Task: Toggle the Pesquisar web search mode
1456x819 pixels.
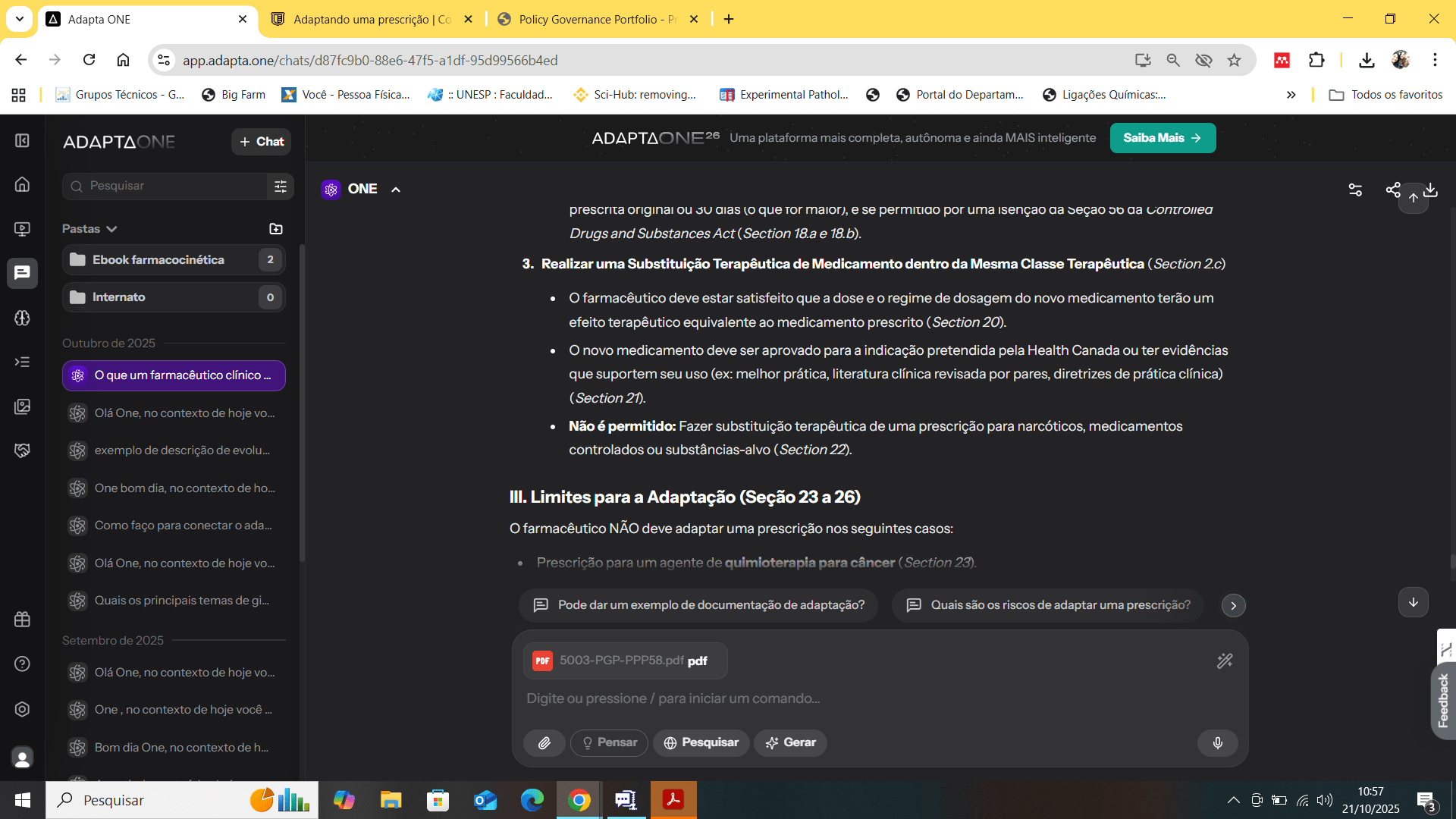Action: [x=701, y=743]
